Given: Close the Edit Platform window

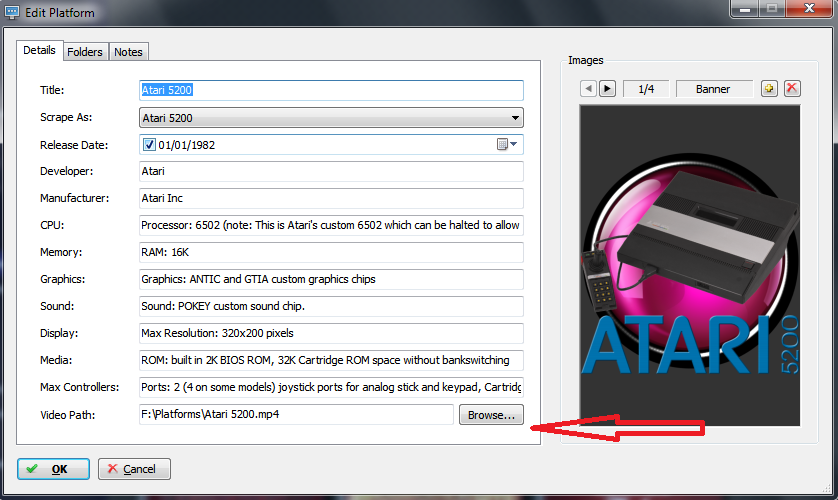Looking at the screenshot, I should pos(809,9).
